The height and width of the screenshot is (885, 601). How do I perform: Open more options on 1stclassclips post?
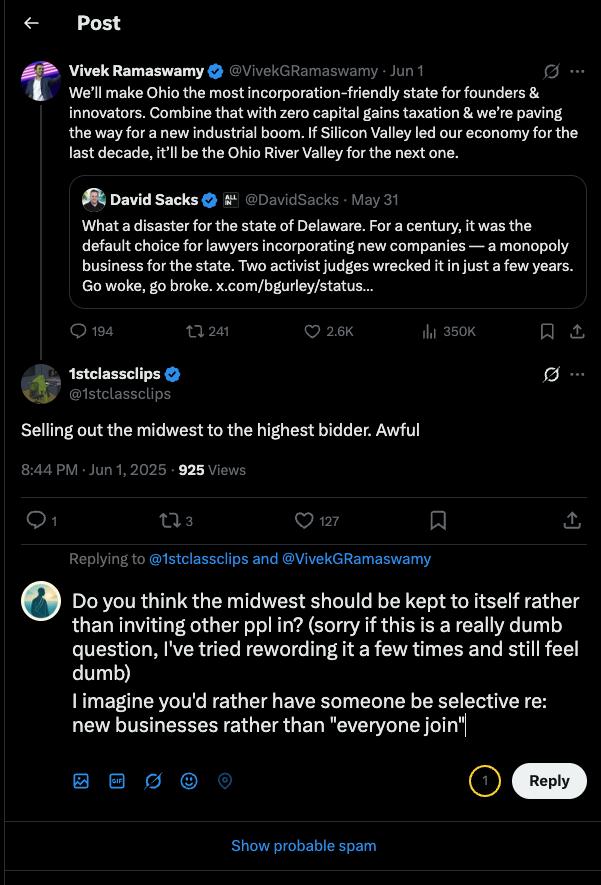(x=577, y=374)
